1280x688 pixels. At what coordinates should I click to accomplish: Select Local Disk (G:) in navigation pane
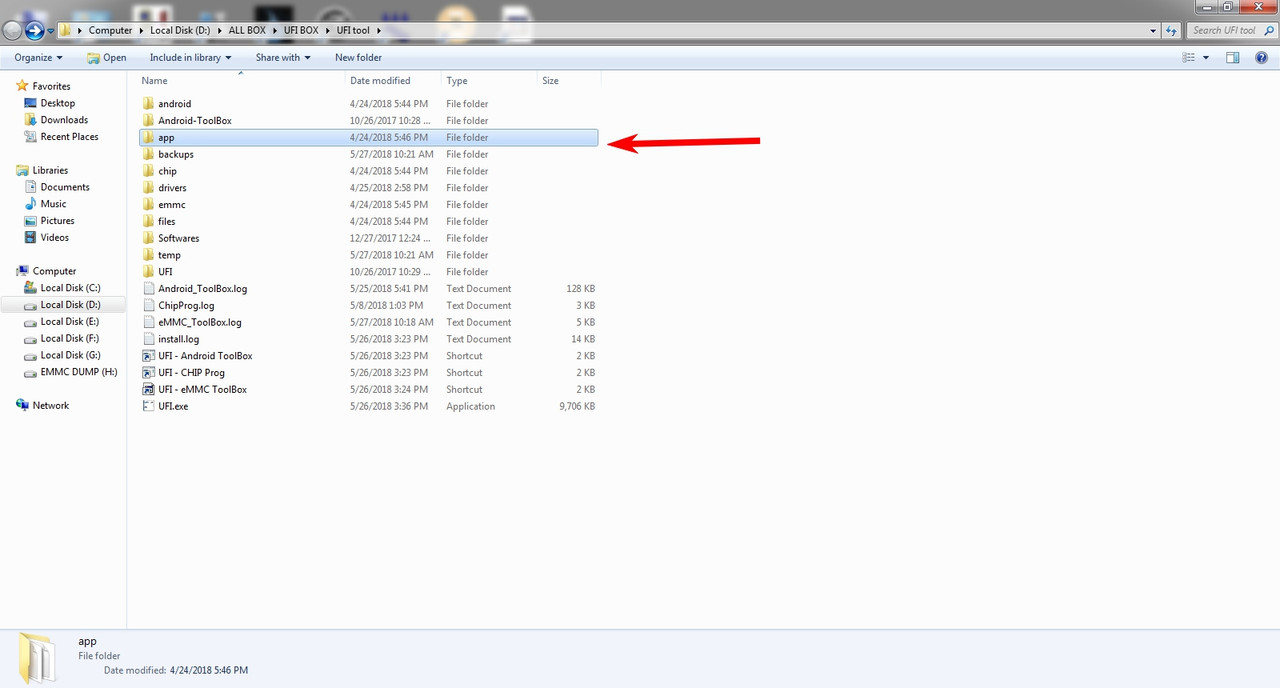[x=70, y=355]
